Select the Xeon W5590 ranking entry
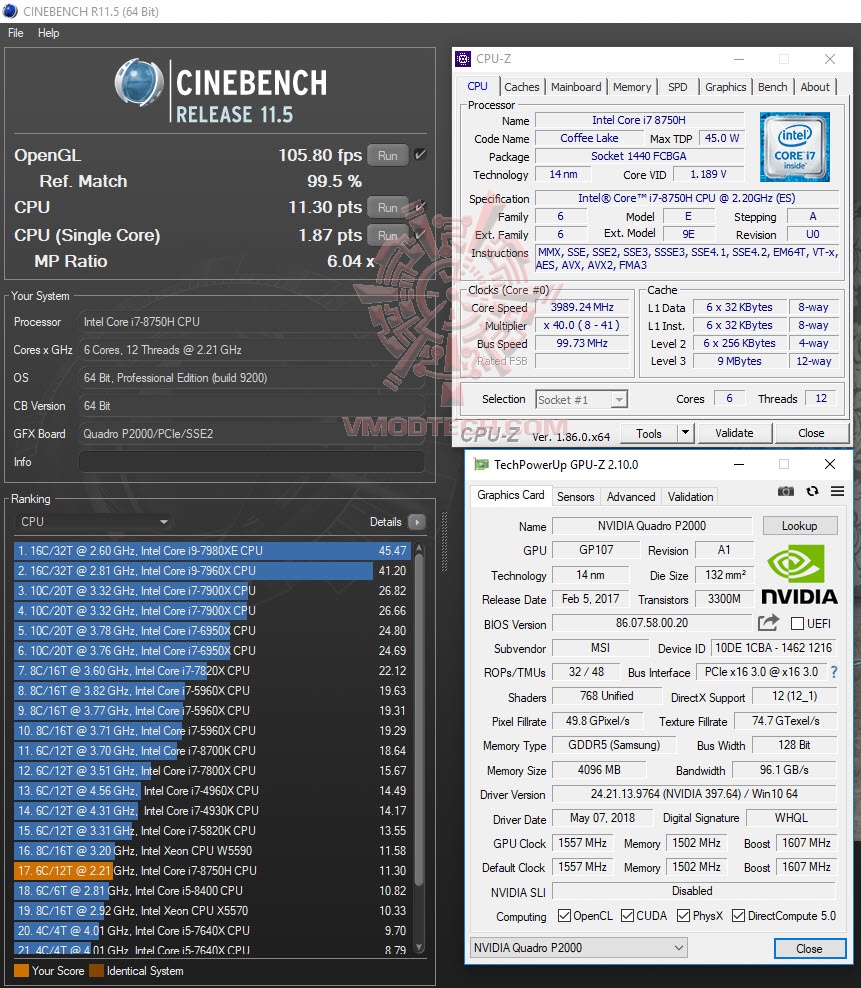The height and width of the screenshot is (988, 861). pyautogui.click(x=212, y=851)
